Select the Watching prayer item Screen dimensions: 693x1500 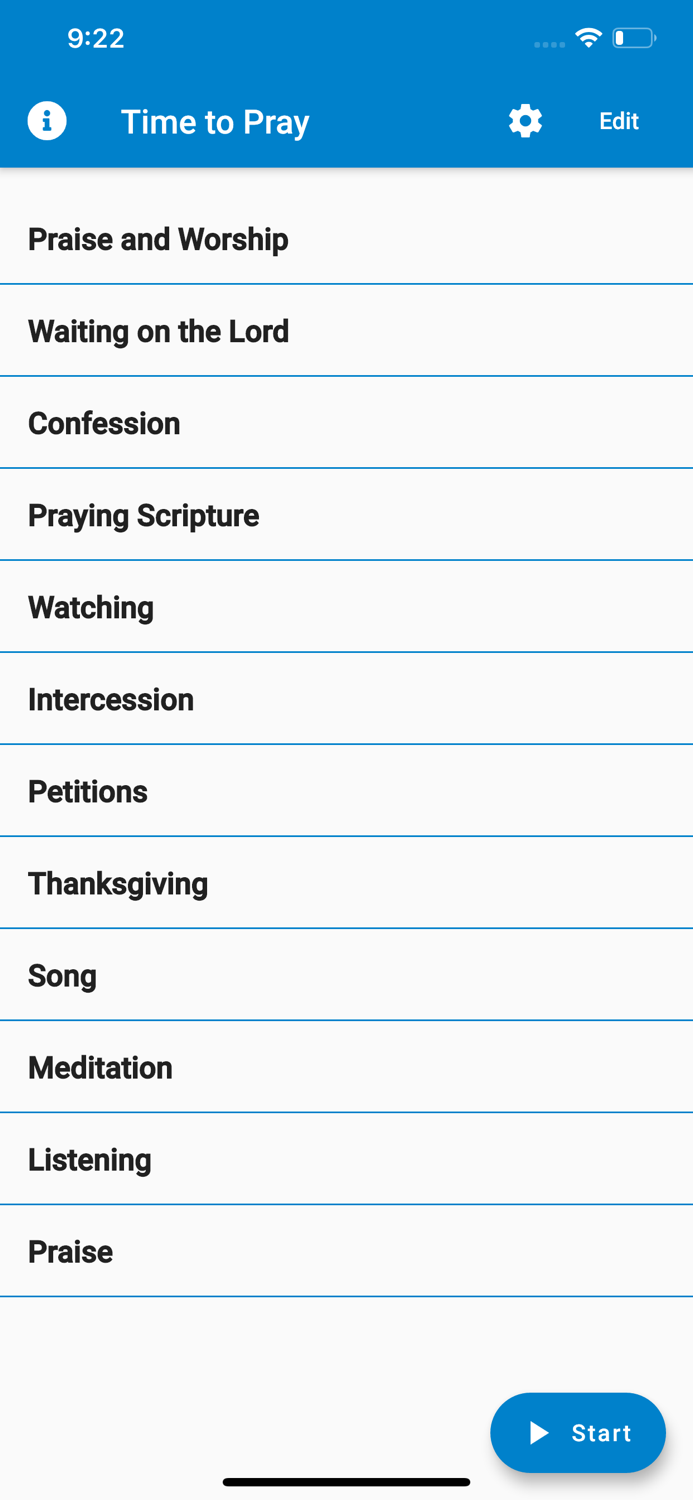[91, 607]
